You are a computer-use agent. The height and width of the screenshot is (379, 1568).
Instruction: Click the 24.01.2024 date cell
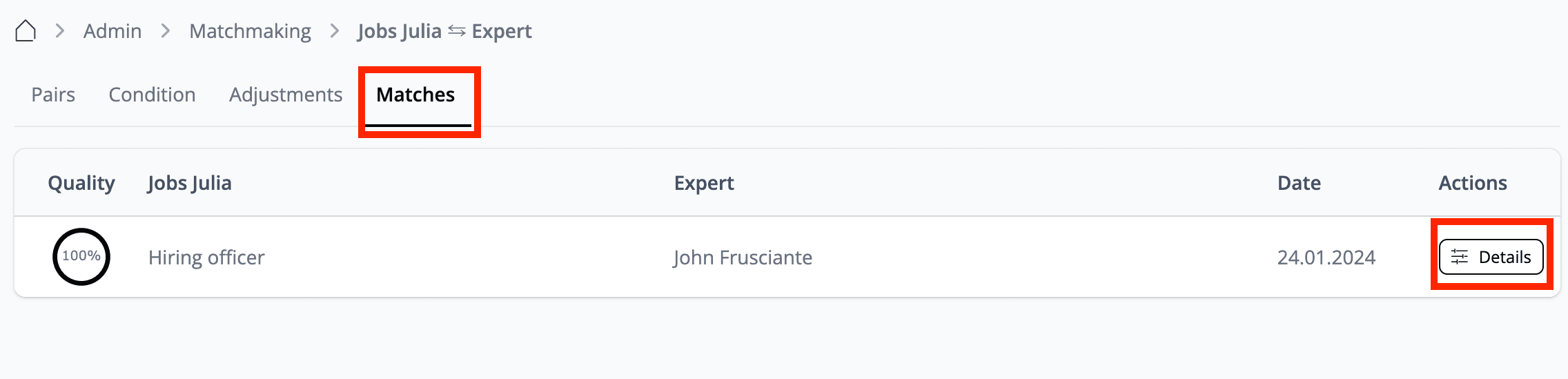point(1326,257)
